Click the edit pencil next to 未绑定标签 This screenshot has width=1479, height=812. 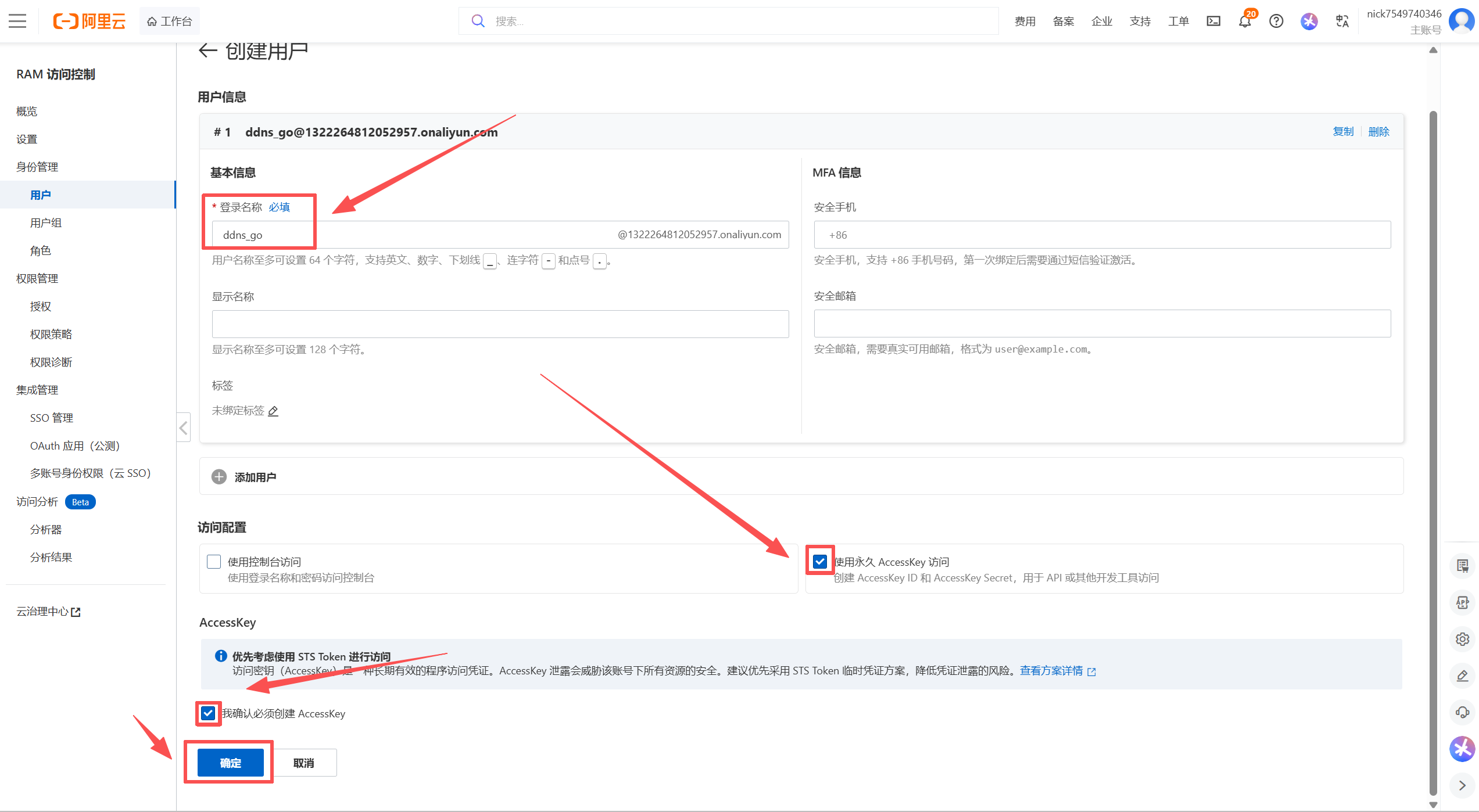tap(273, 411)
